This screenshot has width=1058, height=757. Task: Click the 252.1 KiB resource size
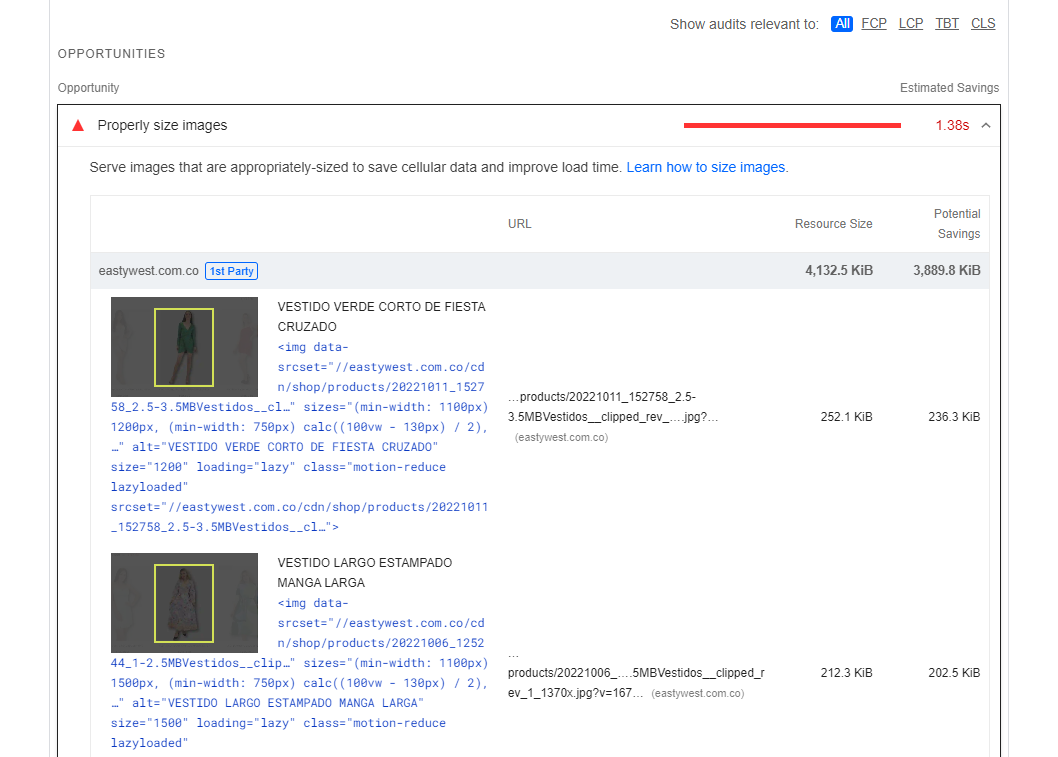coord(846,417)
